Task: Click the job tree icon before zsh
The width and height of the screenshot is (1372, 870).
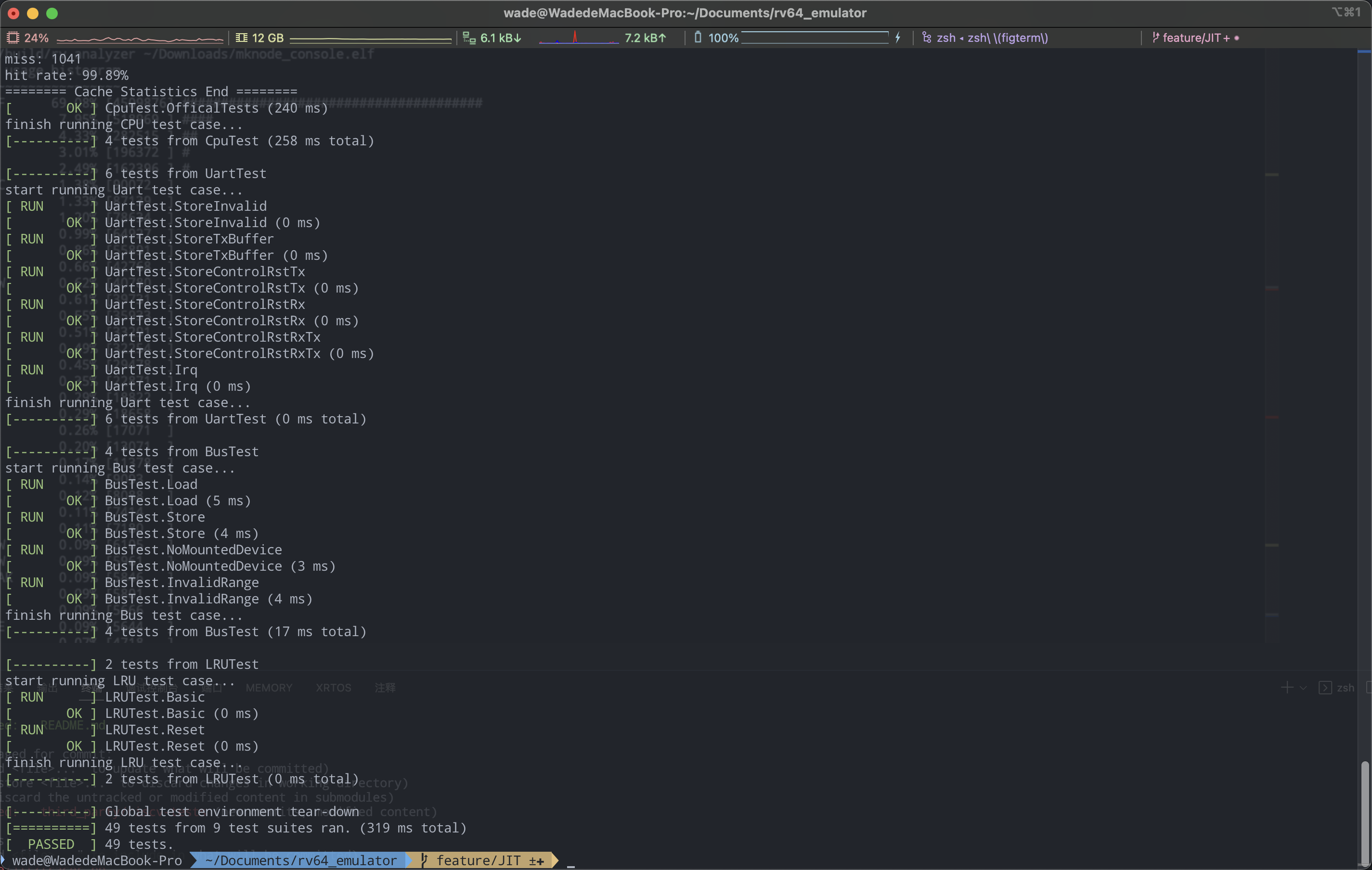Action: click(x=926, y=38)
